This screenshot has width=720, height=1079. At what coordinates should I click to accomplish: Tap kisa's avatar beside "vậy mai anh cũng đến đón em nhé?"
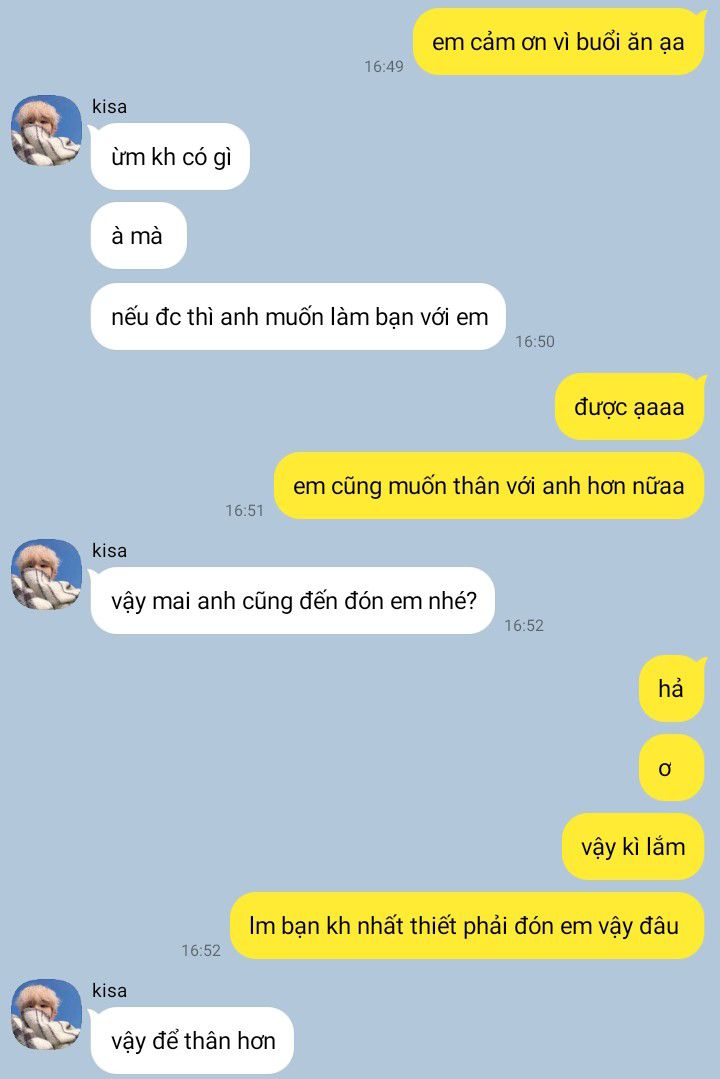[46, 575]
